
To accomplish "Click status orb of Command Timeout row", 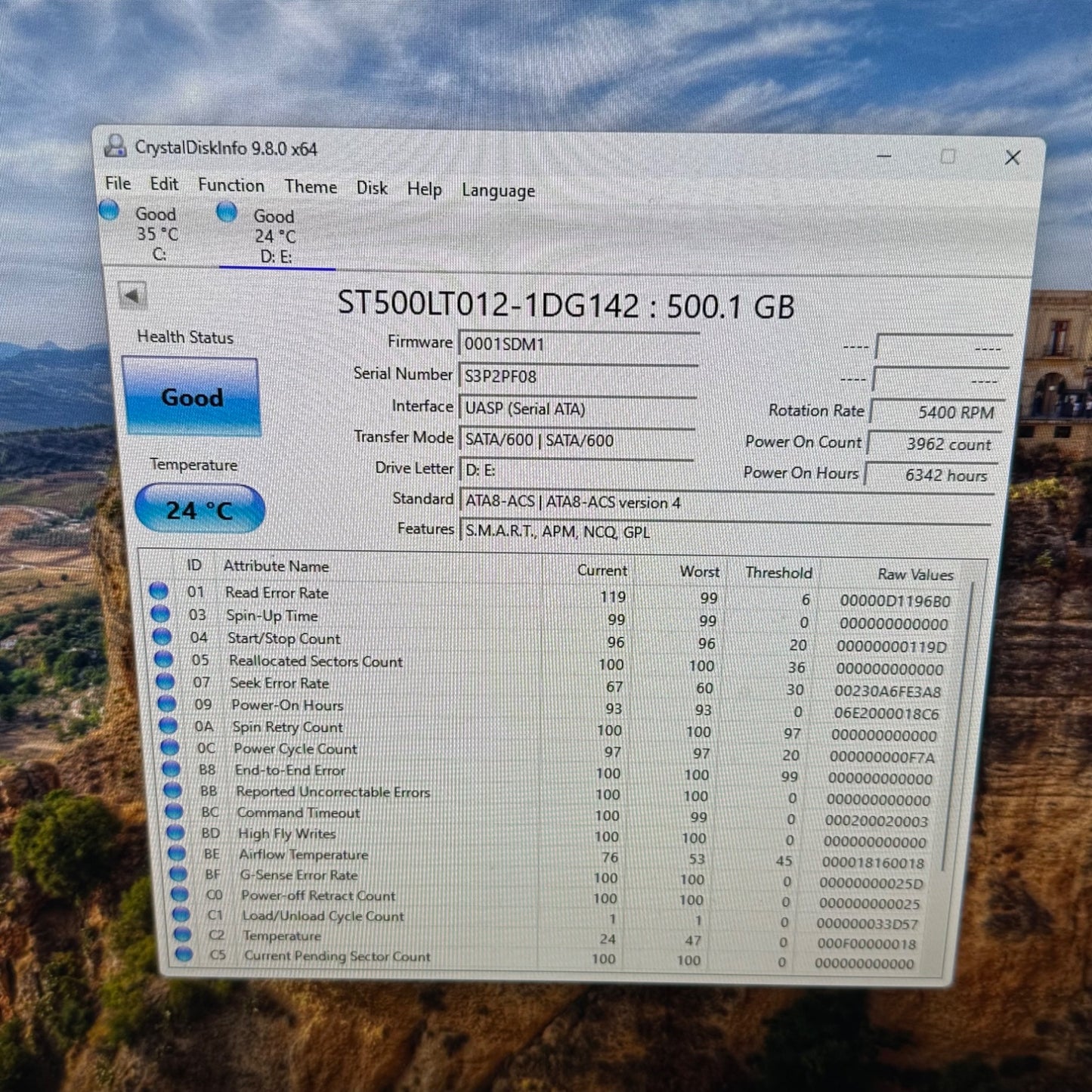I will click(x=175, y=811).
